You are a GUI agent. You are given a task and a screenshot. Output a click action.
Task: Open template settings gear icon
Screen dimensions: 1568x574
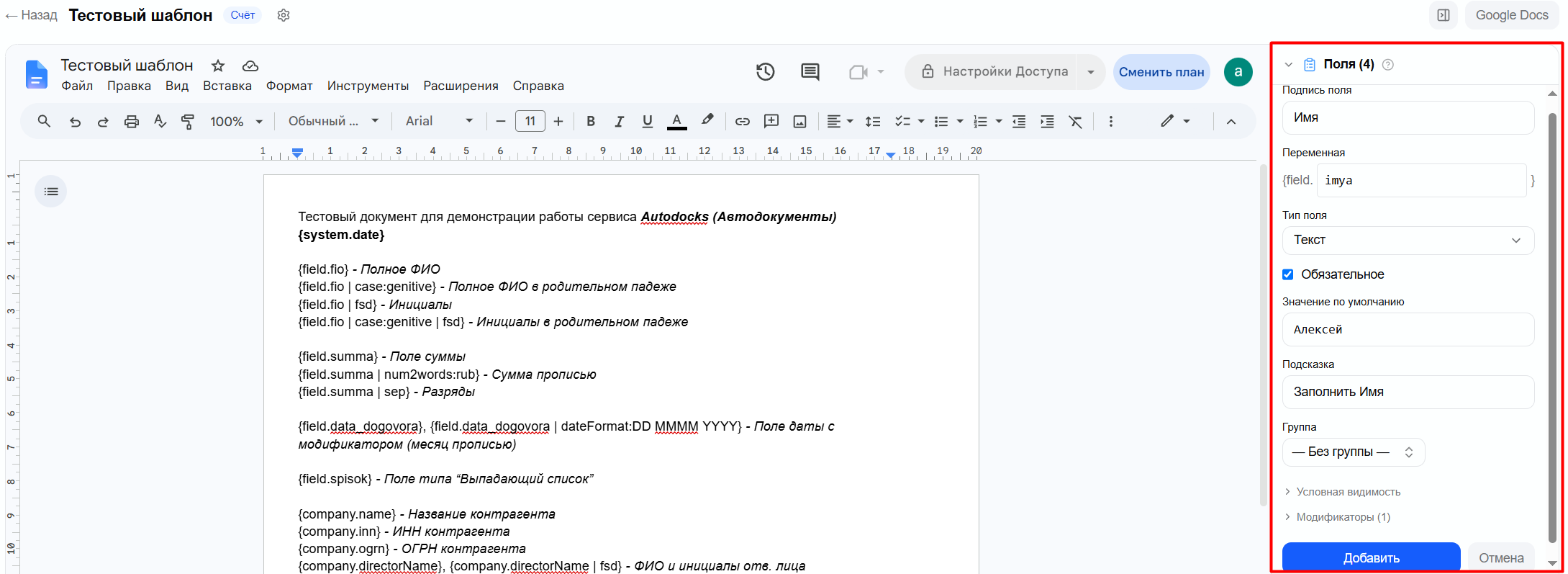tap(284, 15)
